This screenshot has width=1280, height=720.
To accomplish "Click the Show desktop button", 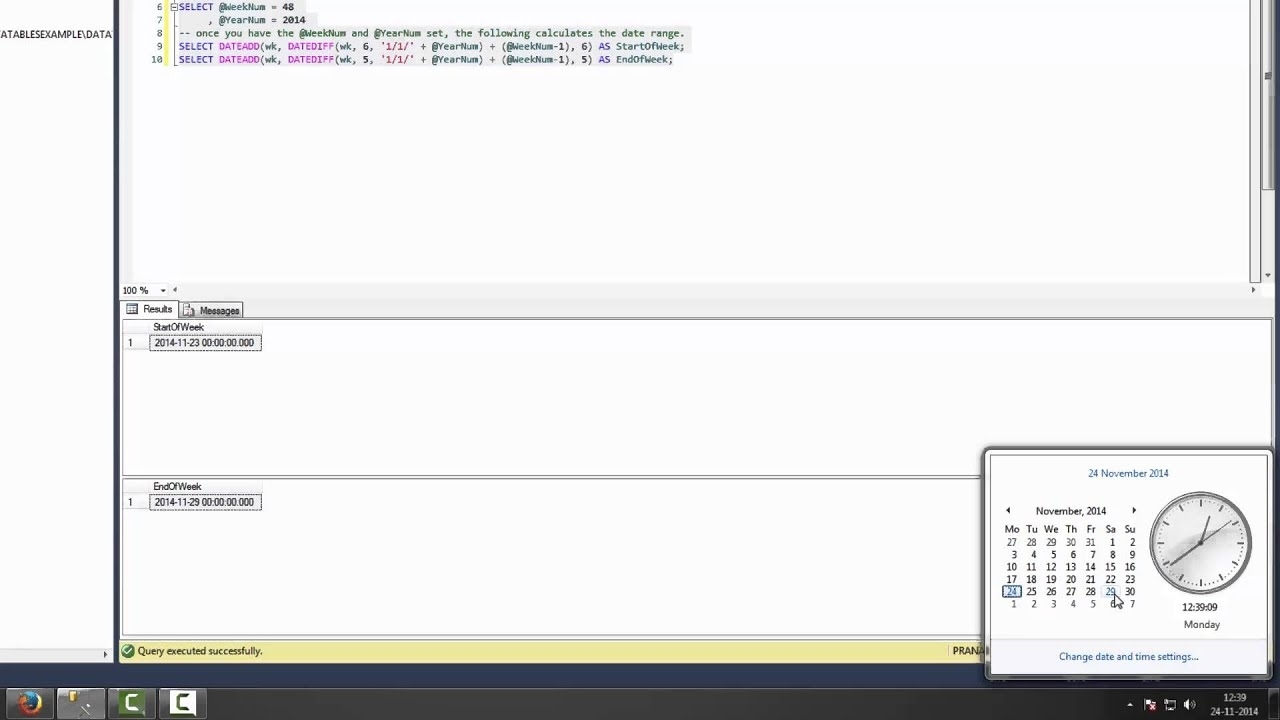I will (x=1273, y=704).
